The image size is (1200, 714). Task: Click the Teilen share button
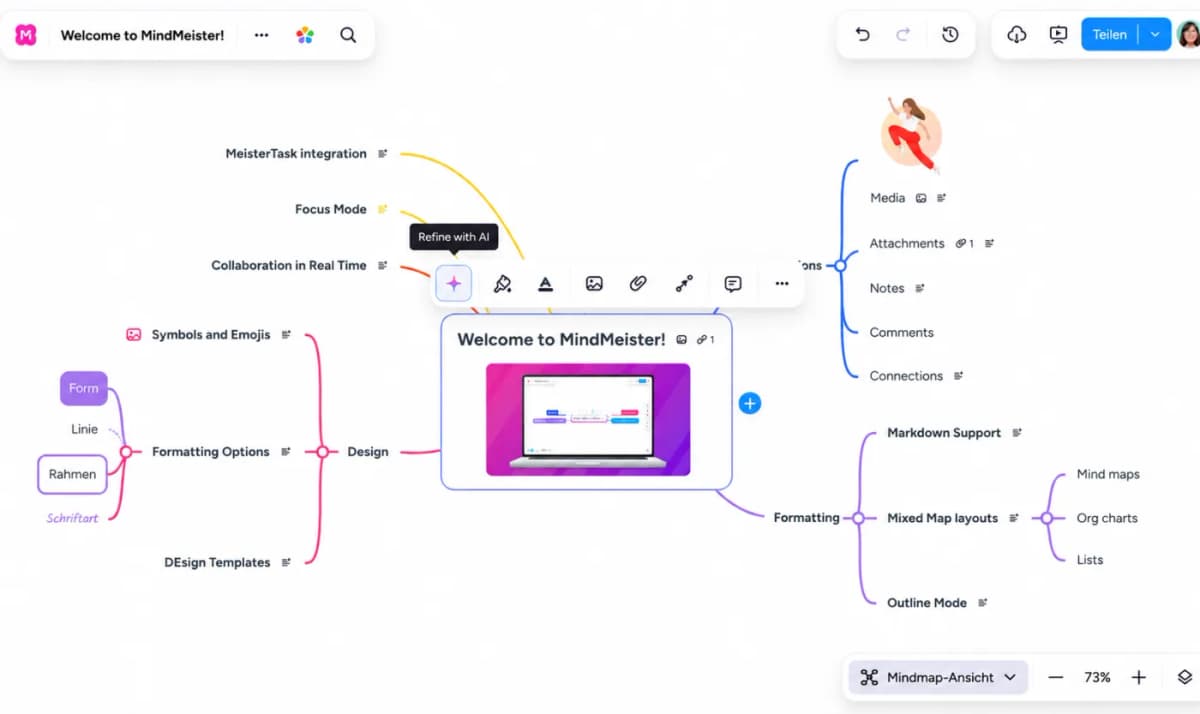(x=1110, y=34)
